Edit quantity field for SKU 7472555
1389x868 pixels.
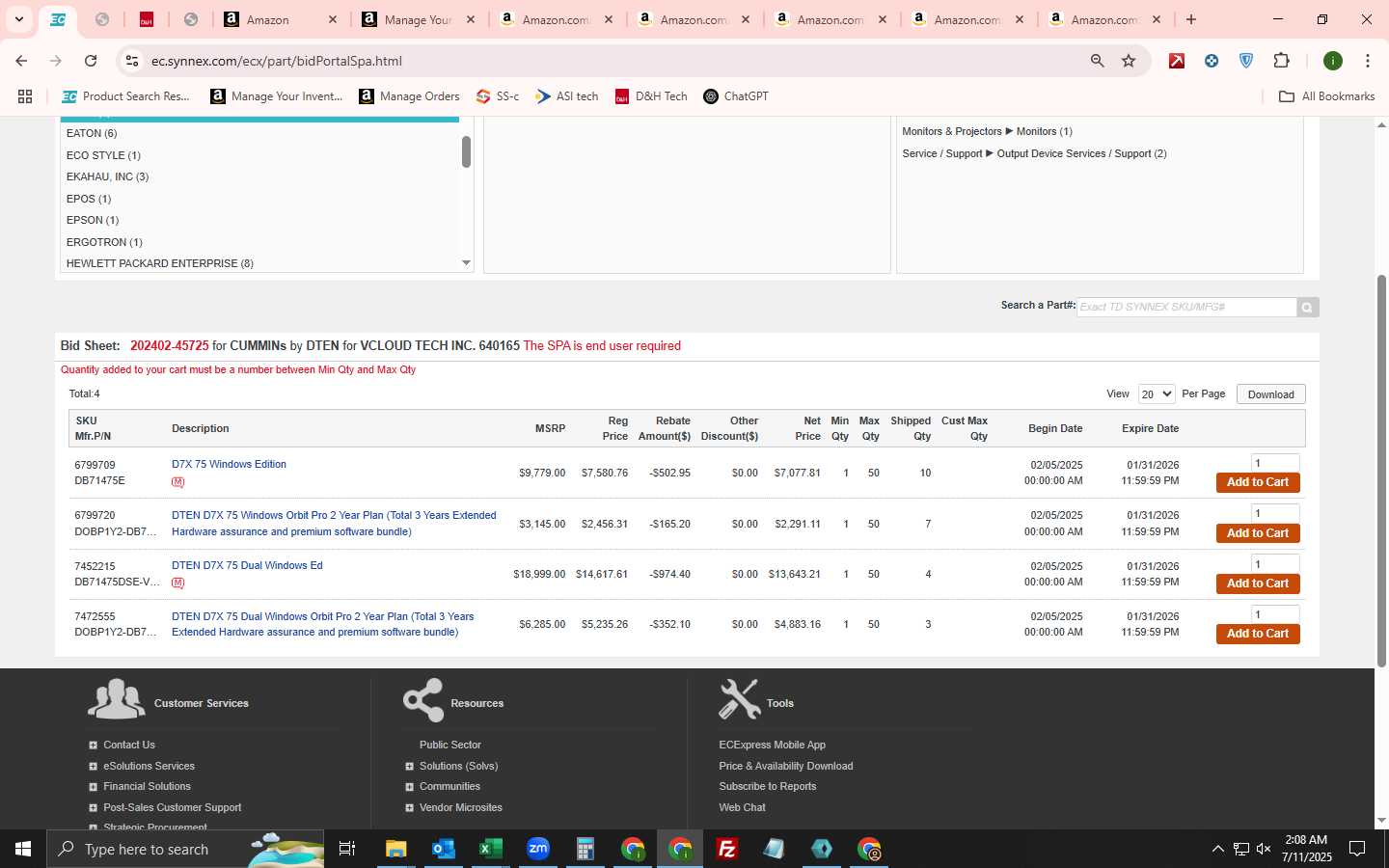1275,614
